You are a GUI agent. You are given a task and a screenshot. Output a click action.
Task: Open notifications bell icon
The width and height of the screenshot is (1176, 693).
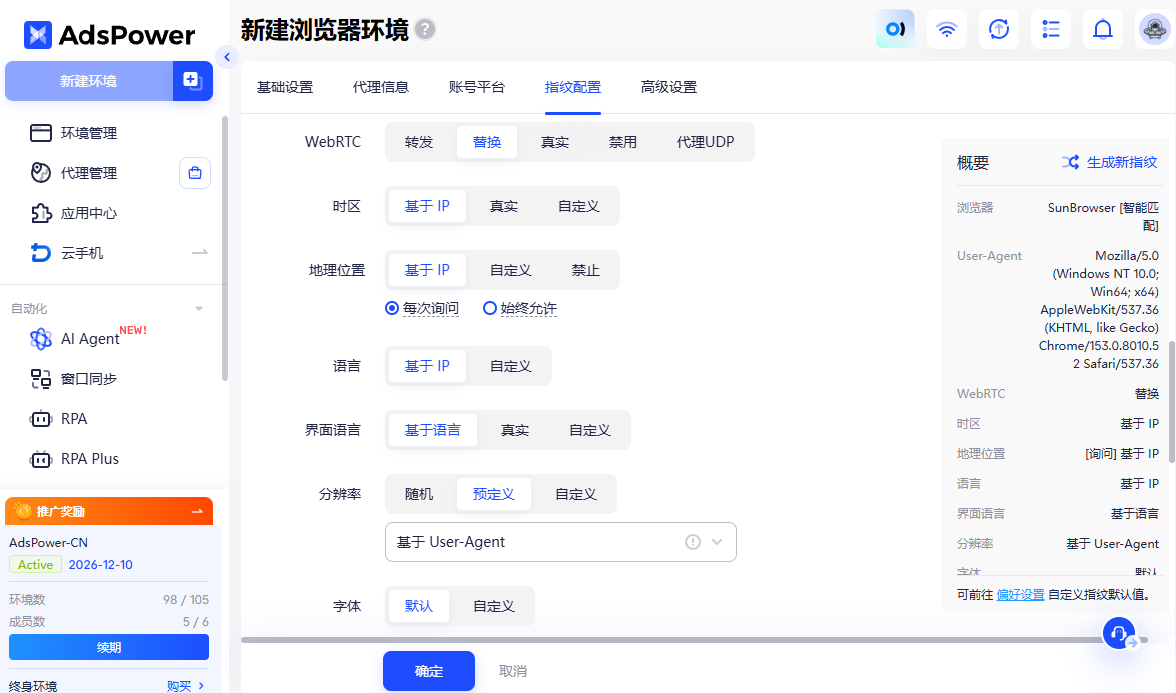click(1102, 29)
